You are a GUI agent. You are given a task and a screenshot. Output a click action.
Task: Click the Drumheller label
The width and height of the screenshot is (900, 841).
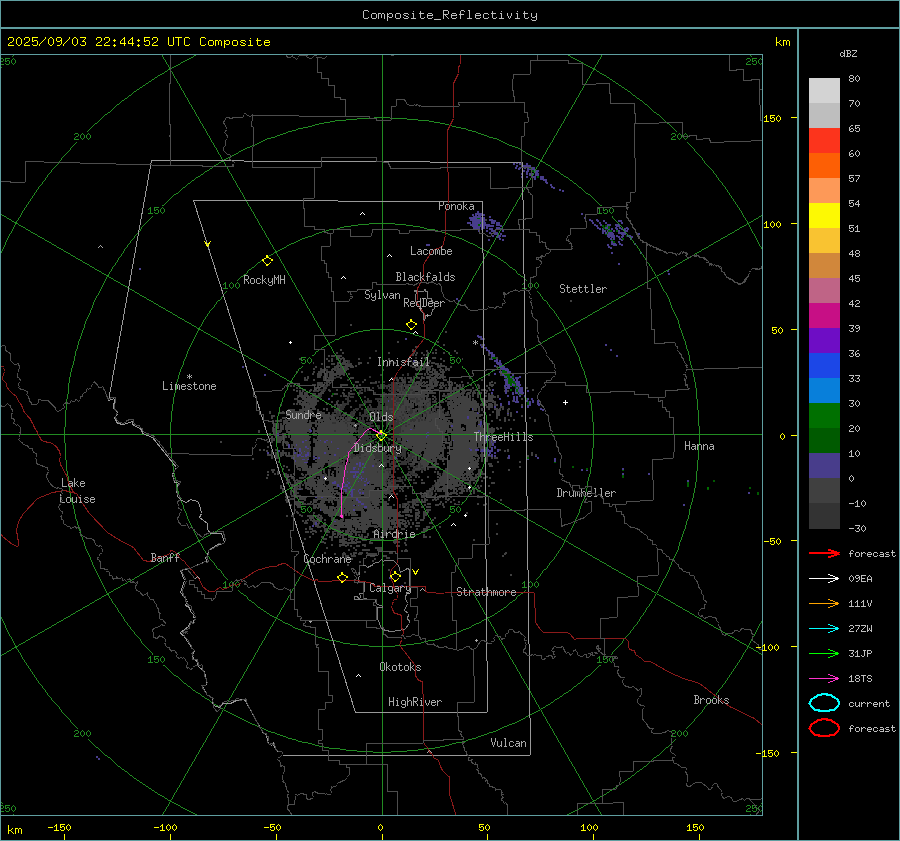coord(586,493)
